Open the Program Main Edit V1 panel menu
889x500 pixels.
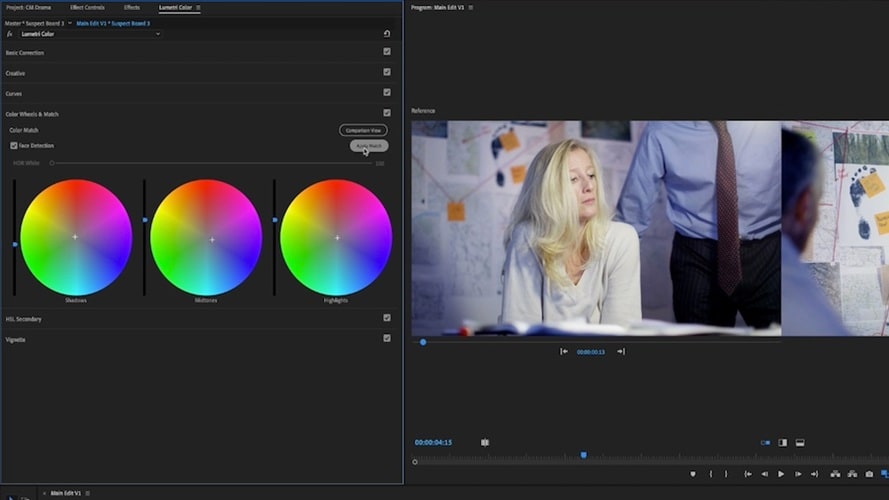pyautogui.click(x=471, y=7)
